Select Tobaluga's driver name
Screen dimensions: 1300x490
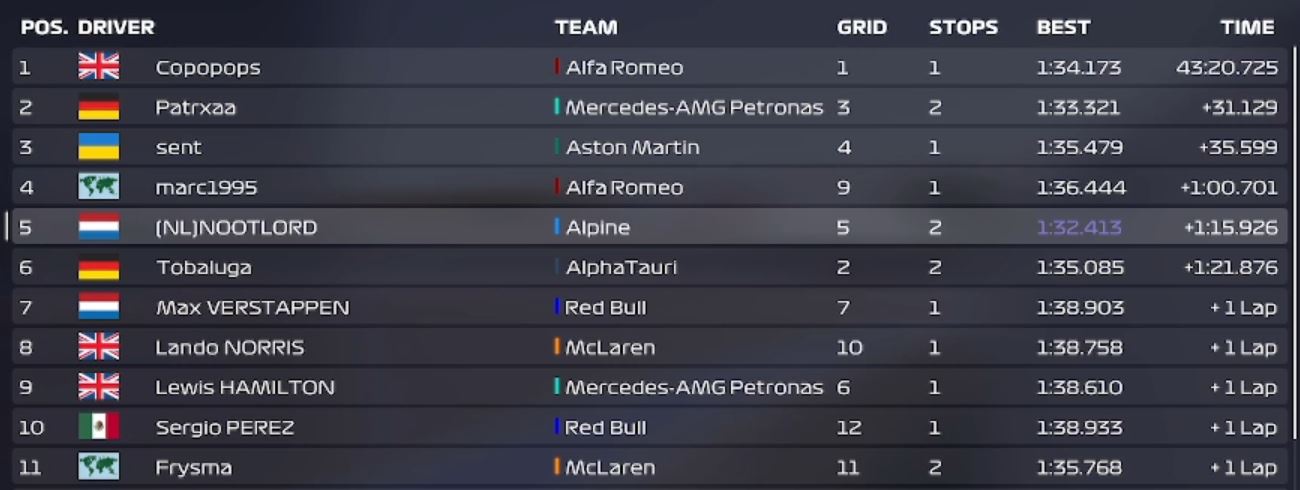203,267
